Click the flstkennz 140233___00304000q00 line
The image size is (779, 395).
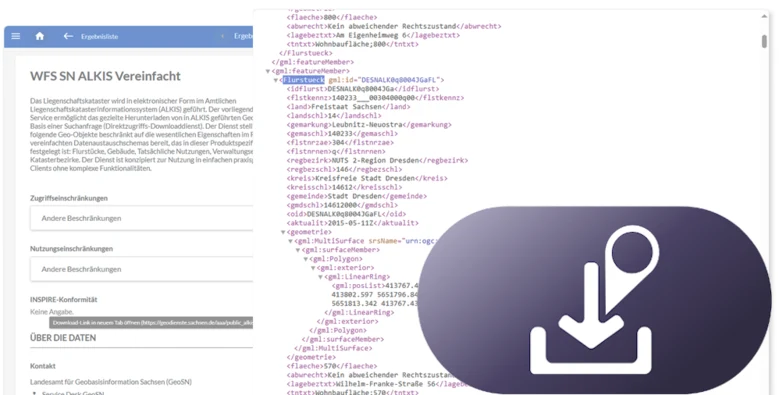pyautogui.click(x=375, y=98)
